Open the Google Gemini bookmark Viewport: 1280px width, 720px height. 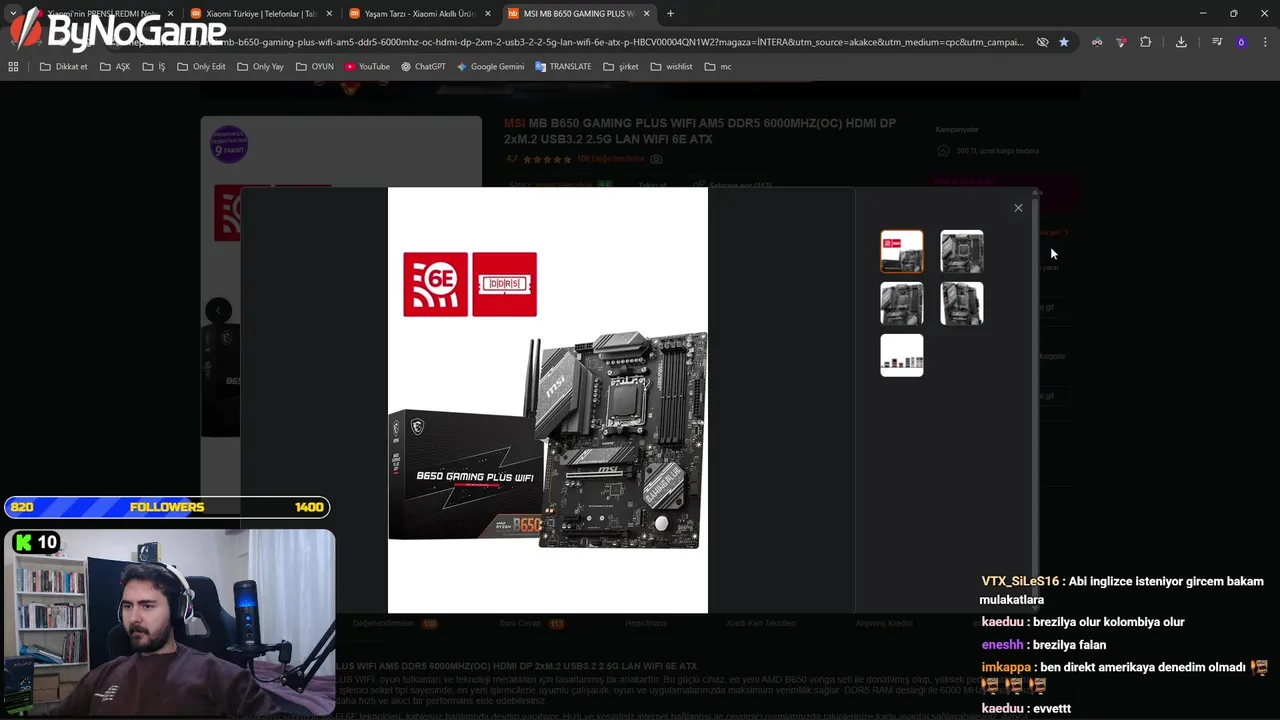(x=490, y=67)
